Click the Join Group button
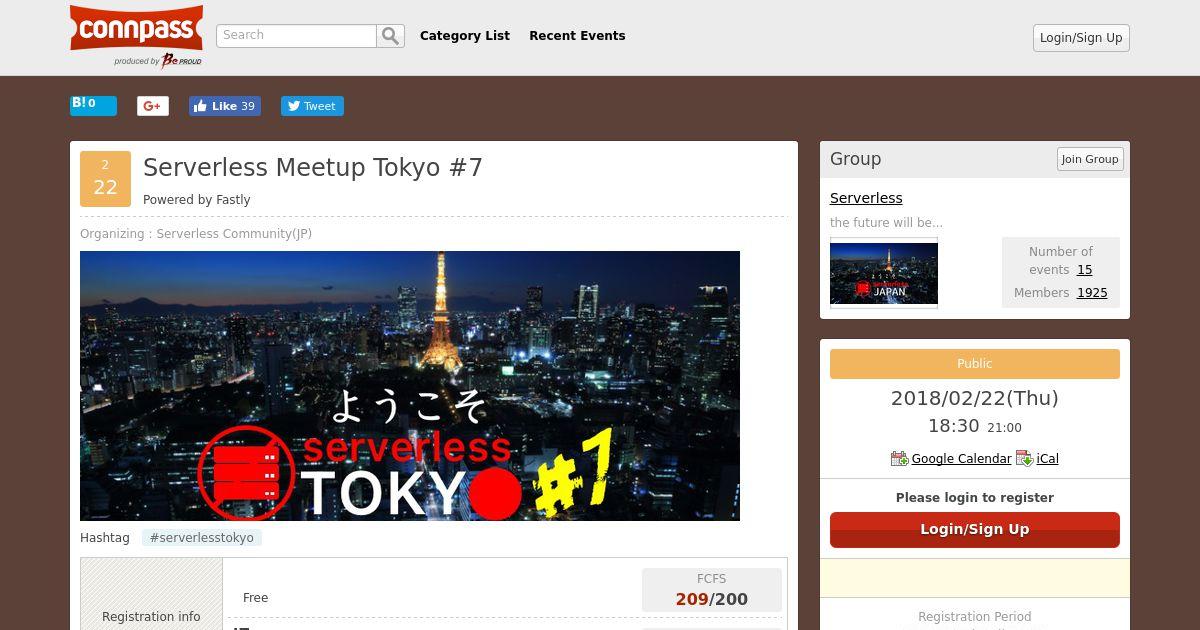This screenshot has width=1200, height=630. 1090,159
